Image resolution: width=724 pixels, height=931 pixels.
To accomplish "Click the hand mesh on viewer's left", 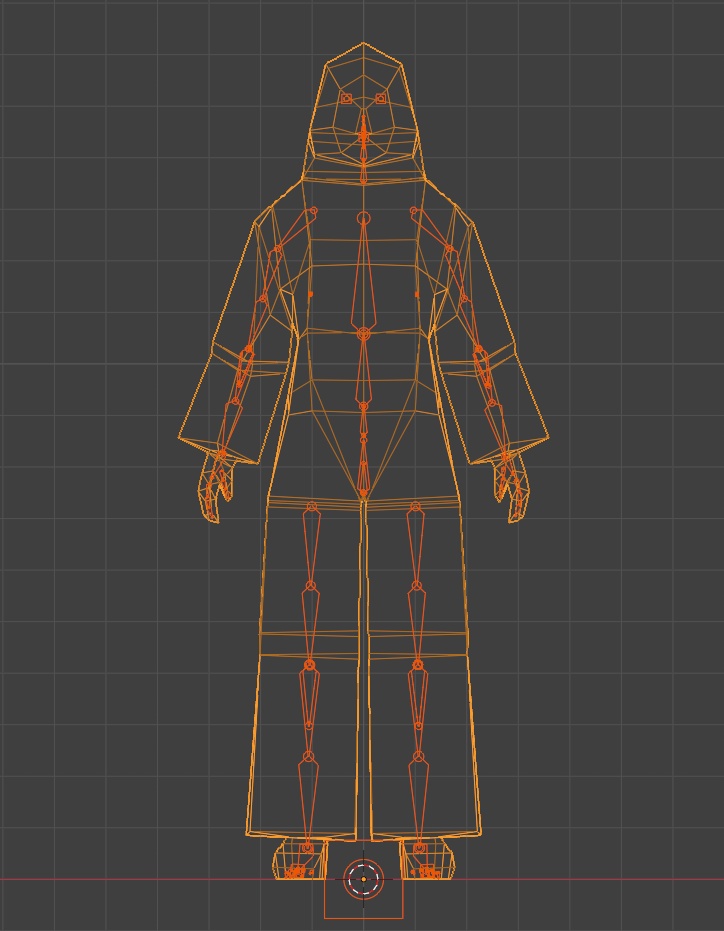I will tap(214, 488).
